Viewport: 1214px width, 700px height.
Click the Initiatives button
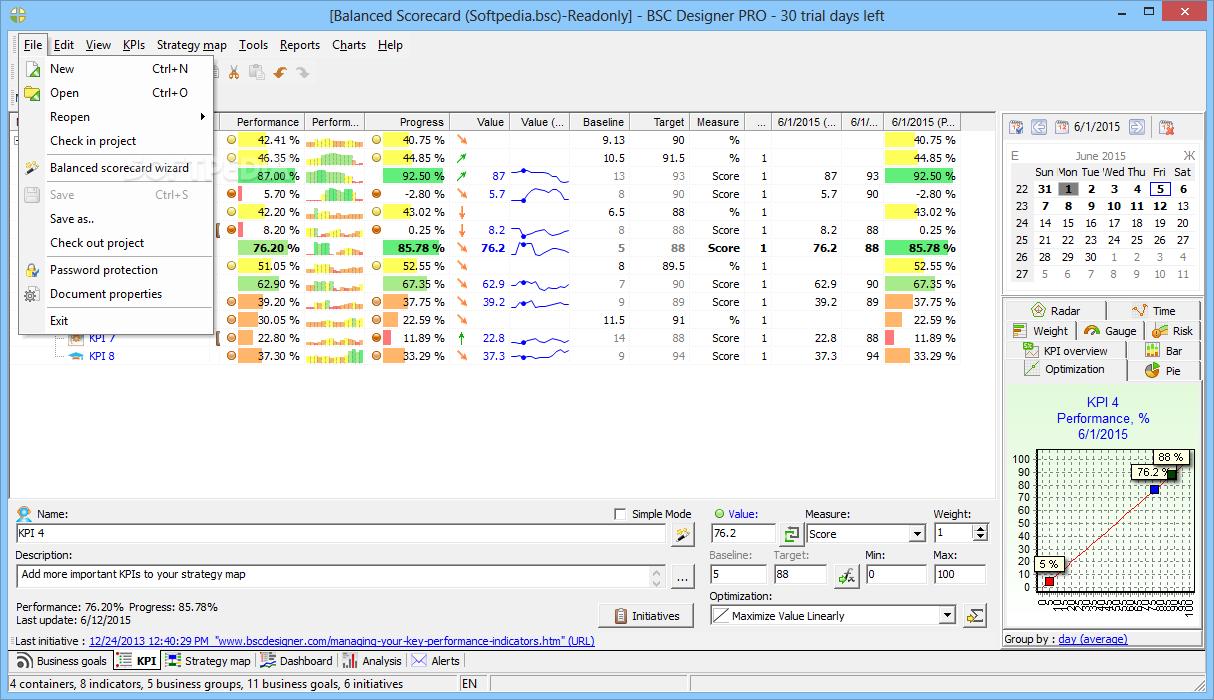[646, 616]
